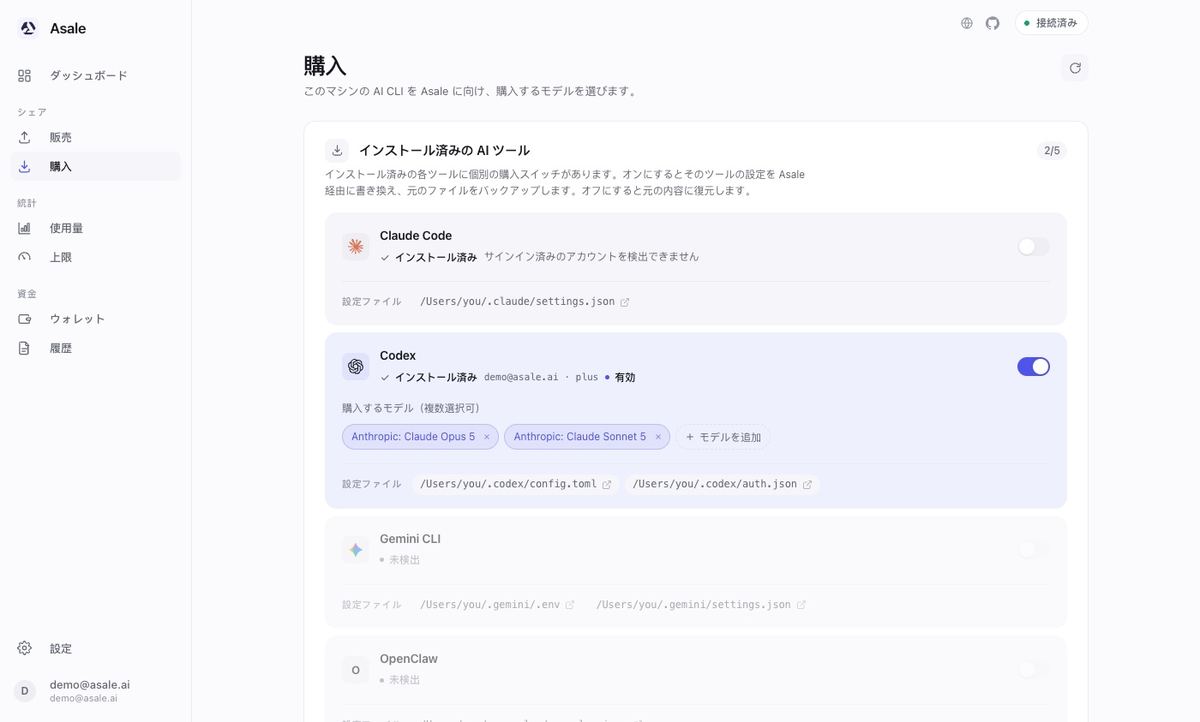Open 使用量 statistics page

[96, 229]
